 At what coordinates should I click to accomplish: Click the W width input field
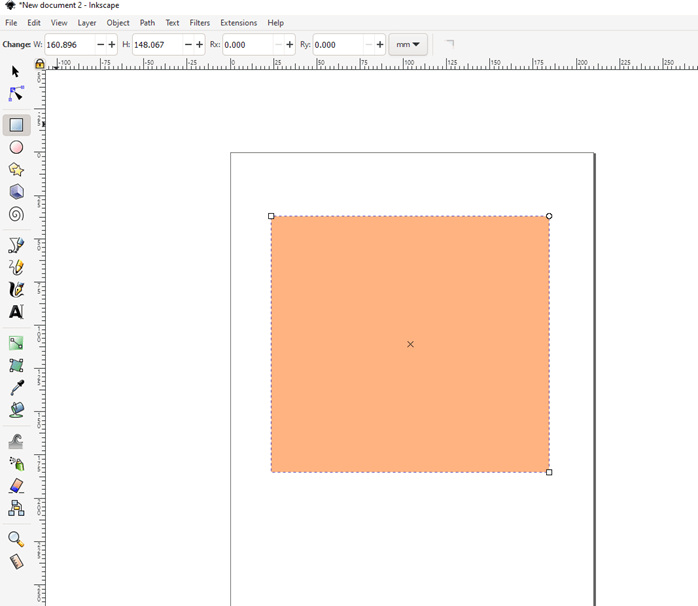(x=70, y=45)
